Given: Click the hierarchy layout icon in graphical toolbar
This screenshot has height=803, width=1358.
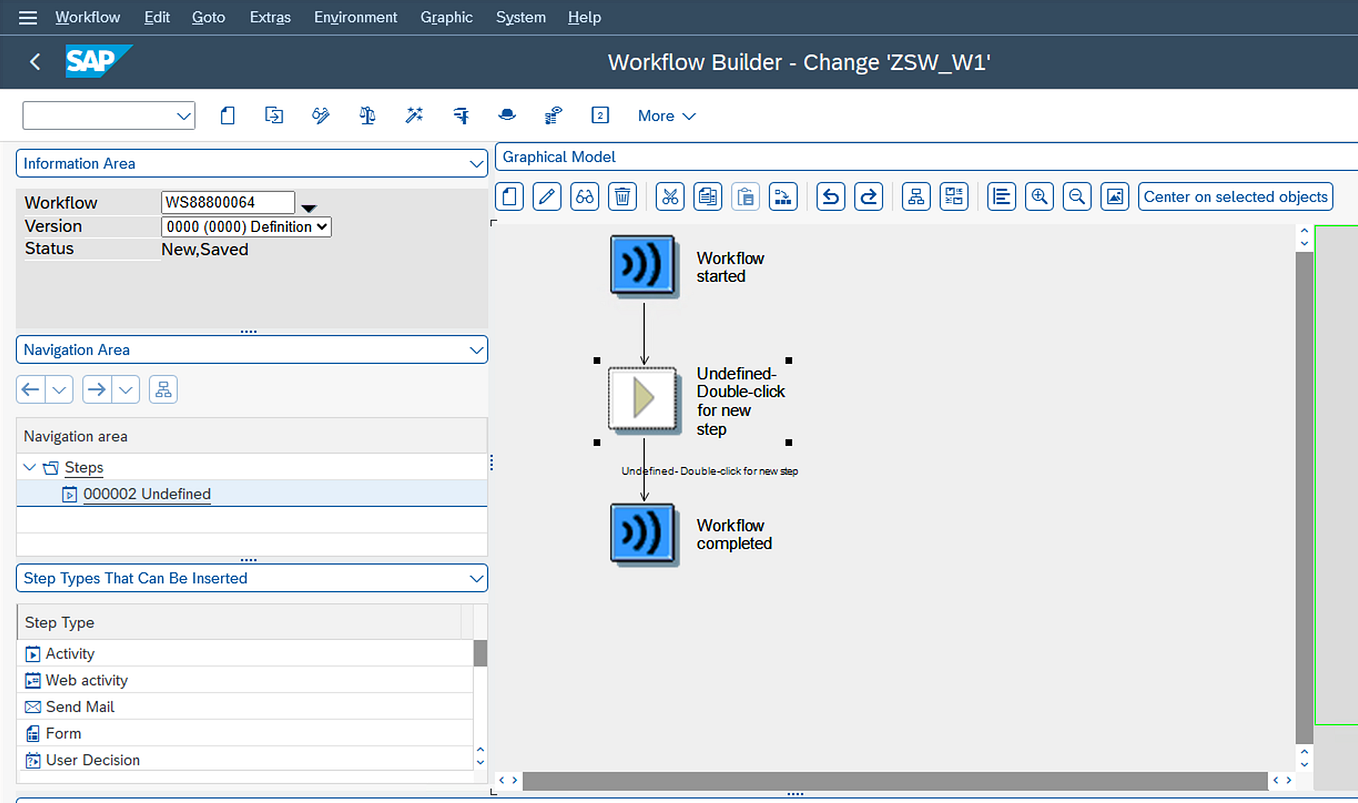Looking at the screenshot, I should (x=916, y=197).
